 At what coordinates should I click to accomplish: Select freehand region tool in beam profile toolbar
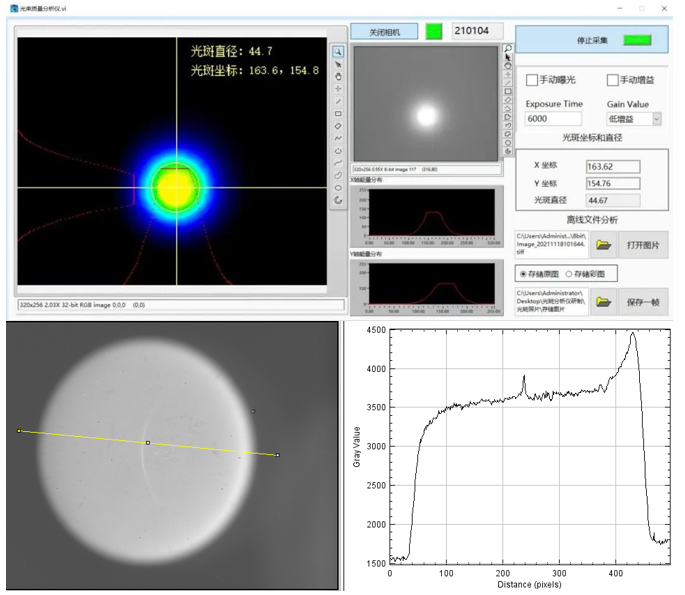338,175
